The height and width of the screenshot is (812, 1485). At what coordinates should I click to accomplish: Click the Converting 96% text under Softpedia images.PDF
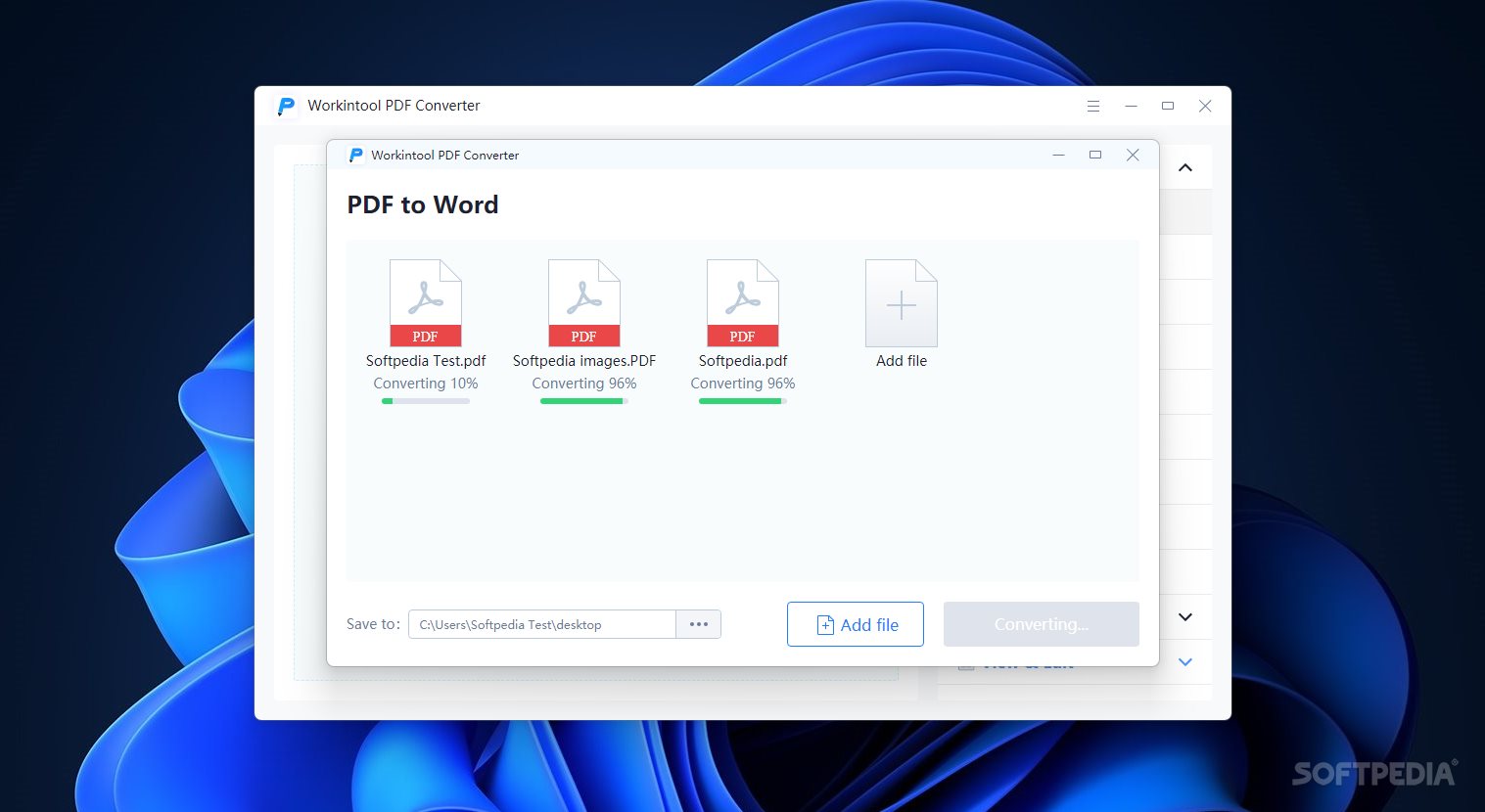(x=584, y=383)
